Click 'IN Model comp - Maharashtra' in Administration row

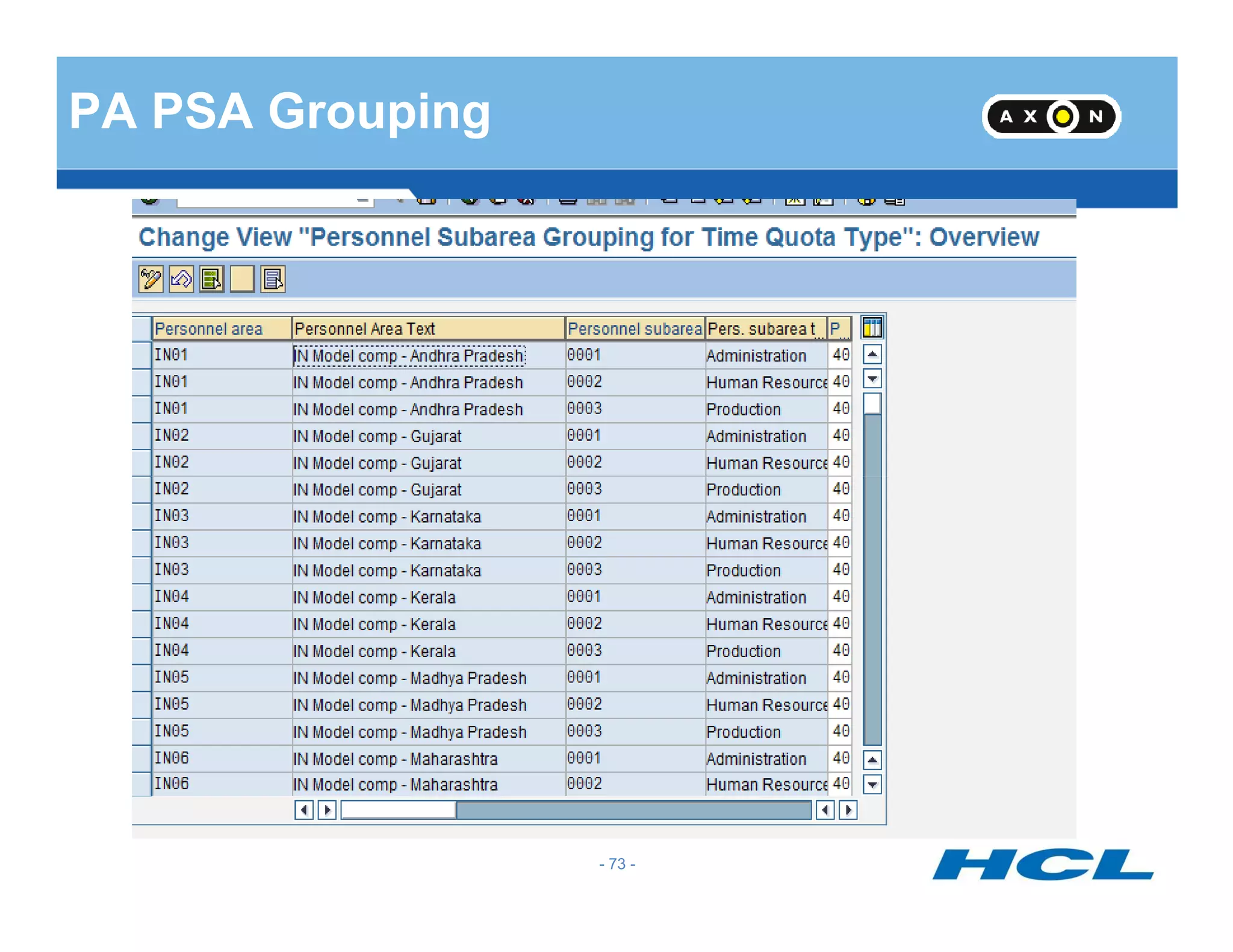click(428, 758)
